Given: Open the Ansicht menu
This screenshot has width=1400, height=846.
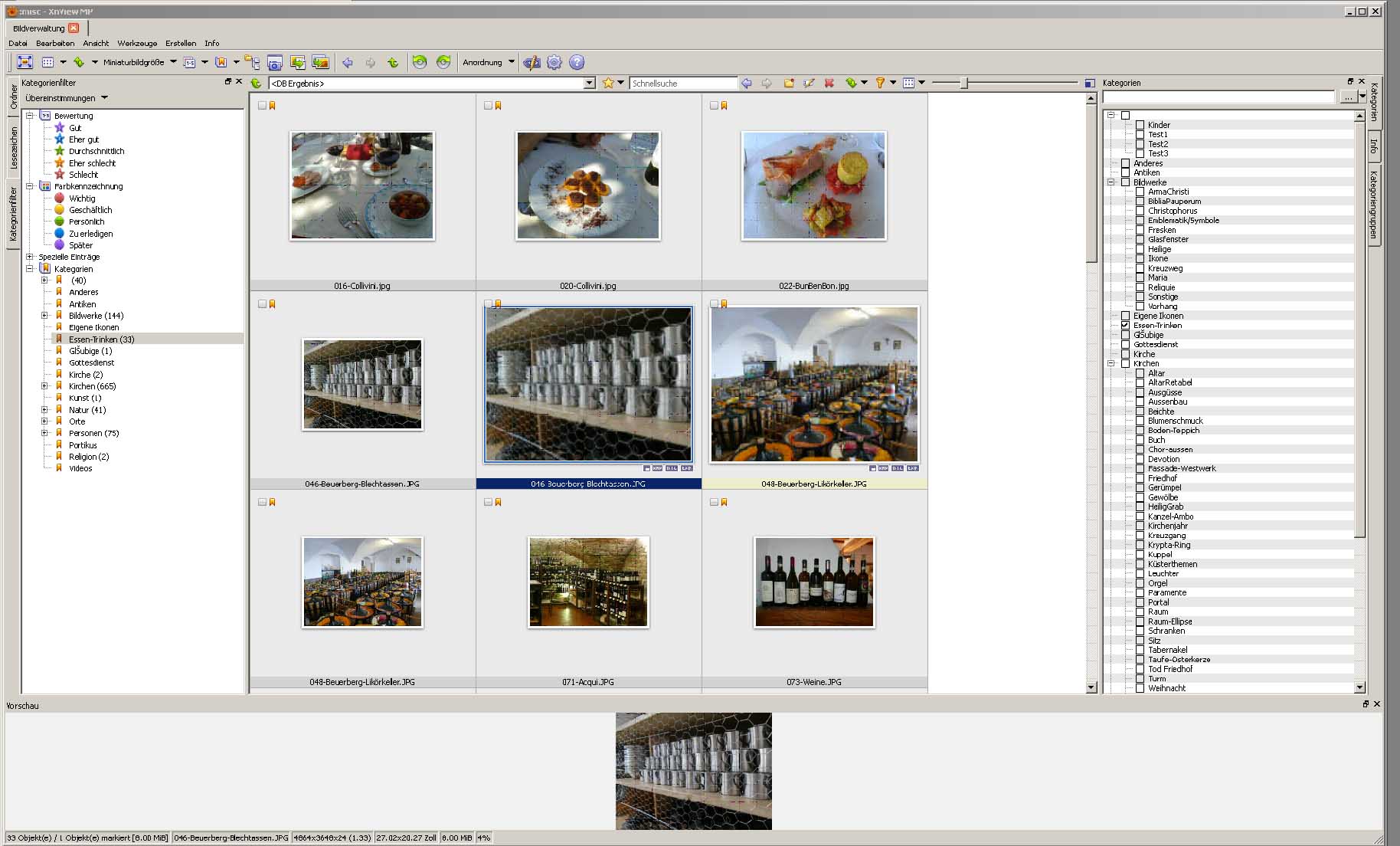Looking at the screenshot, I should tap(96, 43).
